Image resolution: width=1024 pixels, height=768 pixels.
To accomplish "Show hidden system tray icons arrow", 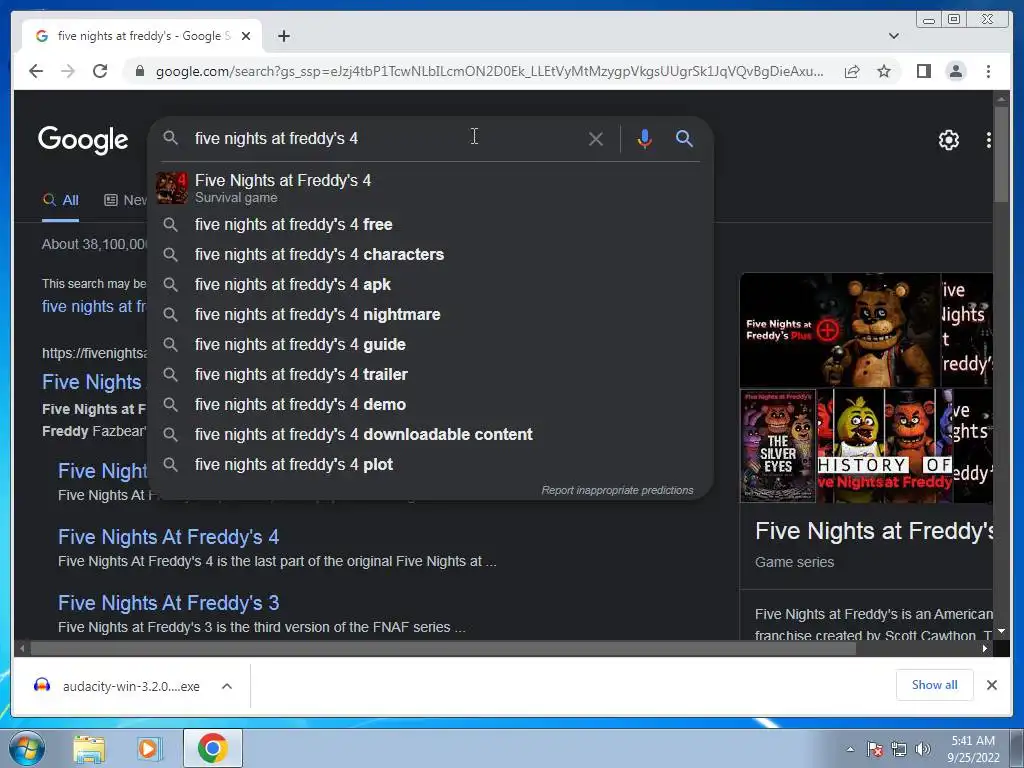I will click(x=850, y=749).
